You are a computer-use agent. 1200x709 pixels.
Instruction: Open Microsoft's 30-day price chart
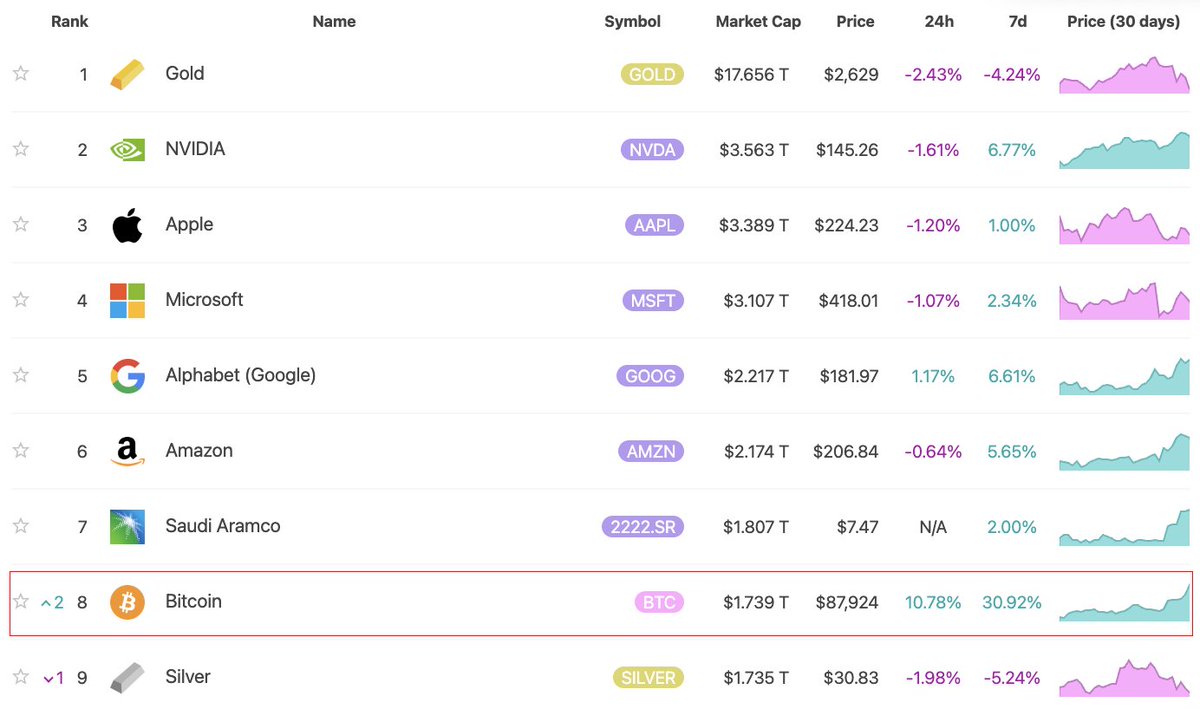1125,301
